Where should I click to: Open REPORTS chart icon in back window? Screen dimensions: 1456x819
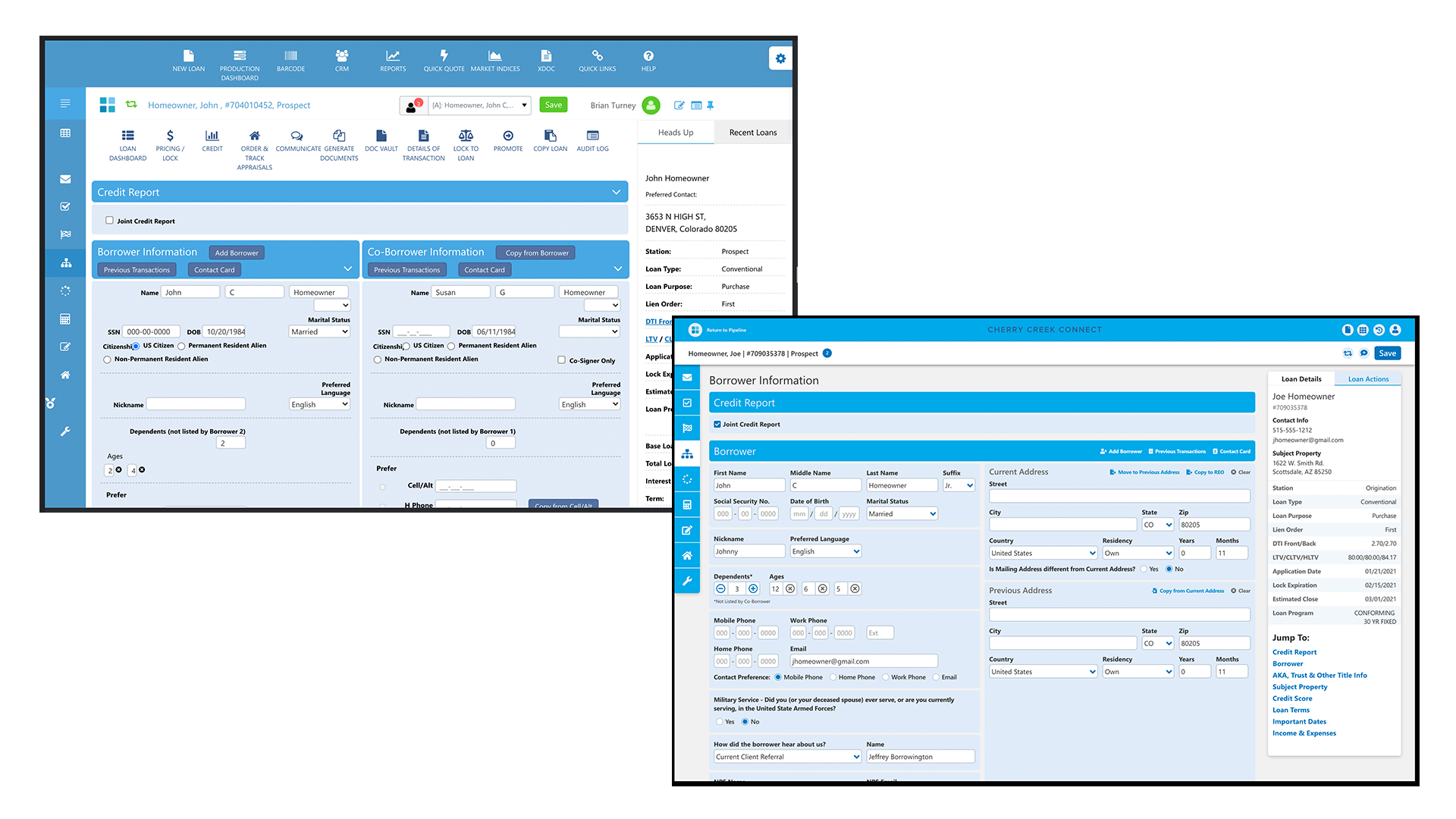tap(393, 61)
